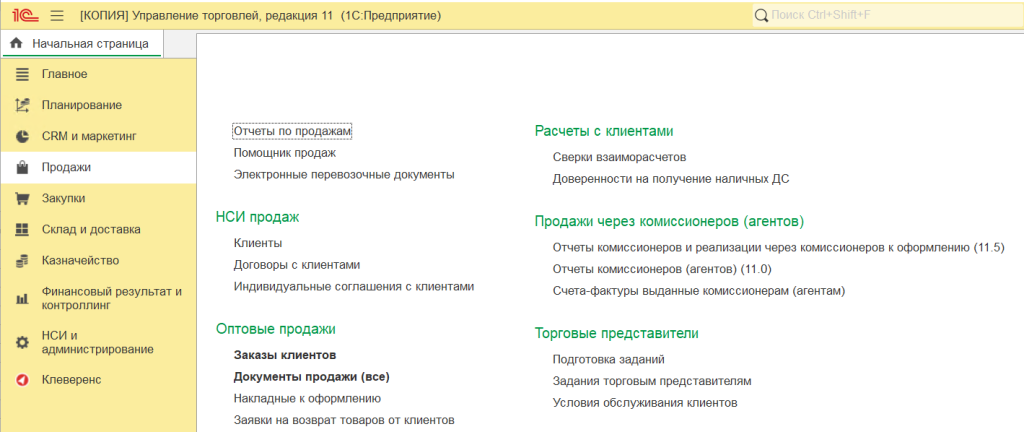Open the hamburger main menu

point(57,15)
